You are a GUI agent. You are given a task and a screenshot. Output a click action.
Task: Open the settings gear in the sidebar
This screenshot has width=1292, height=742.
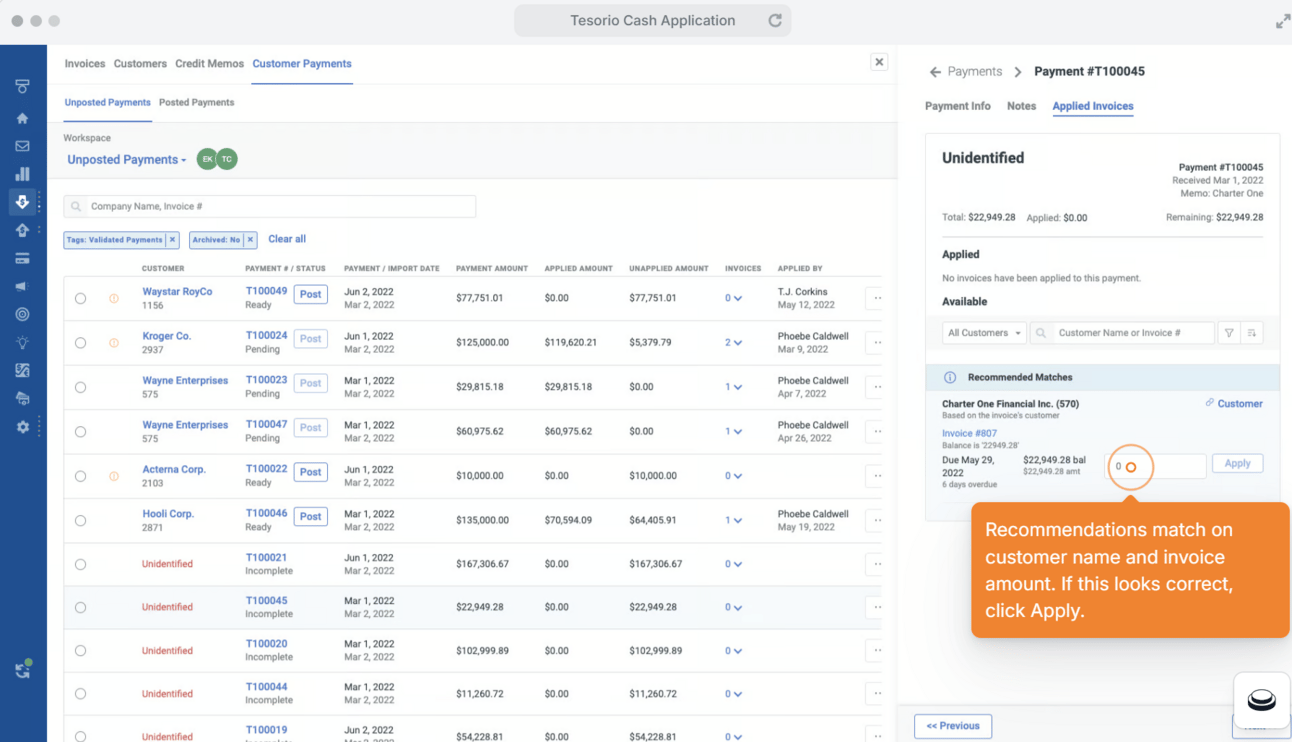(x=22, y=427)
